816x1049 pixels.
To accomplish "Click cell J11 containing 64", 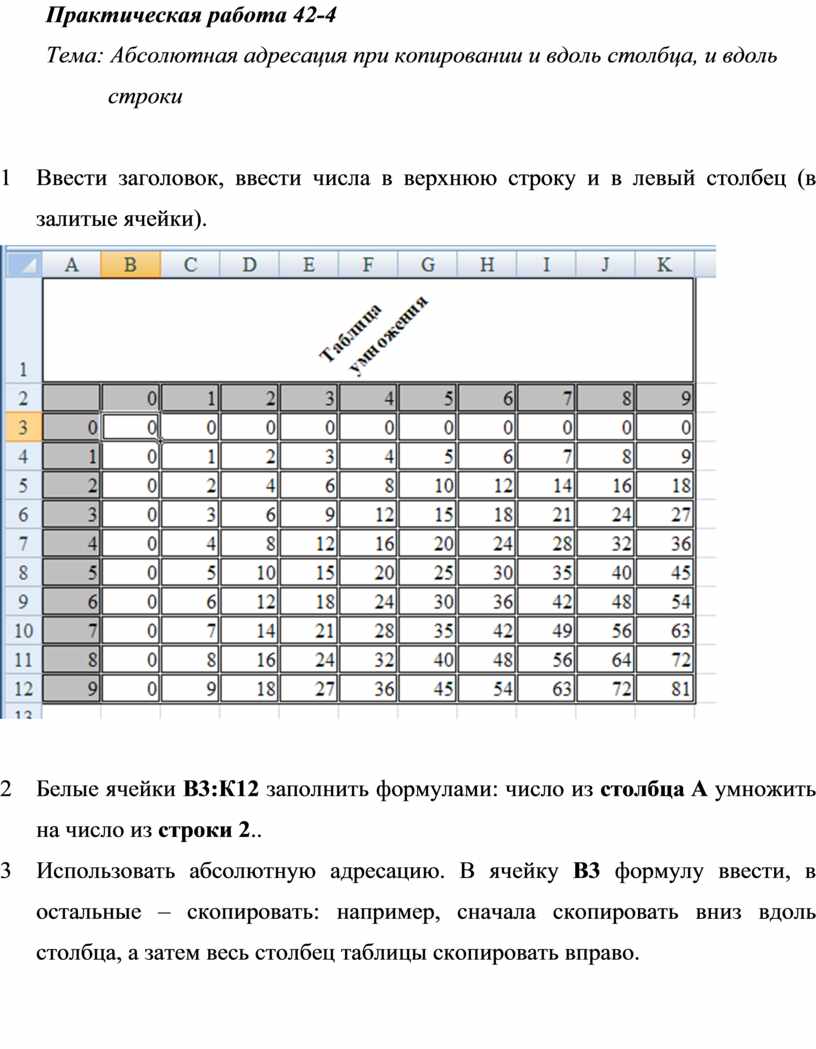I will [606, 660].
